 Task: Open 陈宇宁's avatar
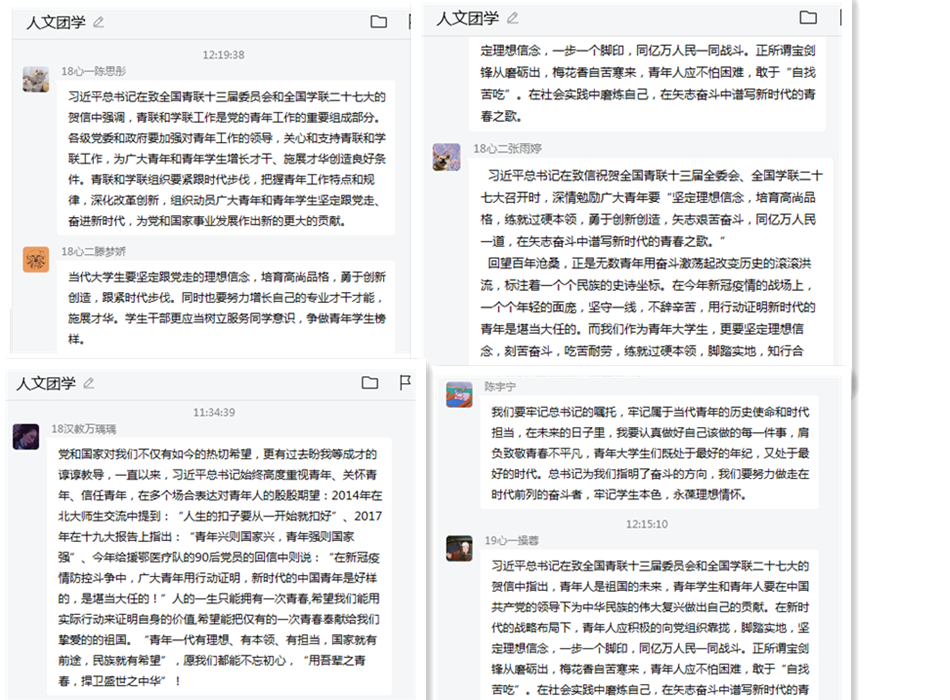point(459,394)
